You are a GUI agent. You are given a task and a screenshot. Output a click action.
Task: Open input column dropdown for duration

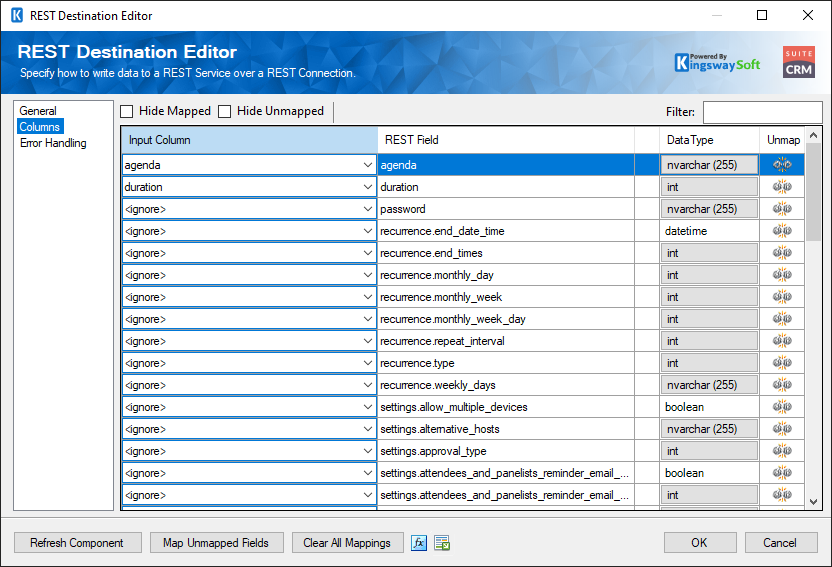pyautogui.click(x=367, y=187)
